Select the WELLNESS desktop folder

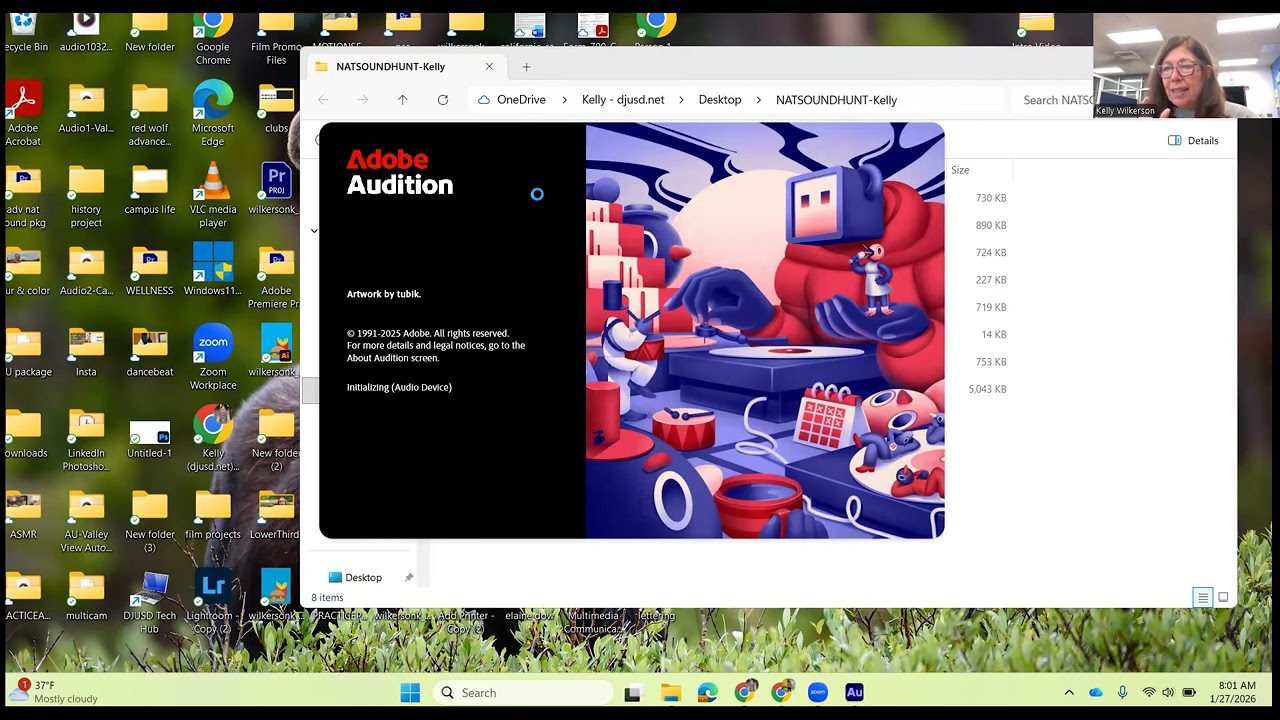click(150, 270)
